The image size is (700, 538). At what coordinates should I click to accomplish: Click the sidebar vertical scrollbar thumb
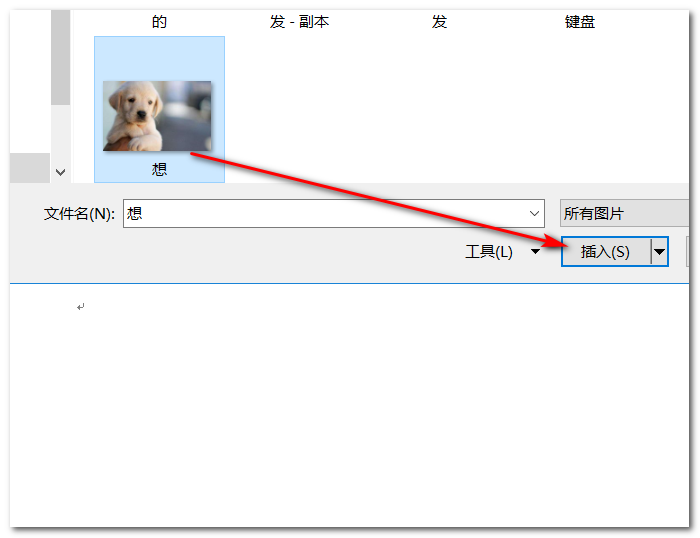(61, 57)
